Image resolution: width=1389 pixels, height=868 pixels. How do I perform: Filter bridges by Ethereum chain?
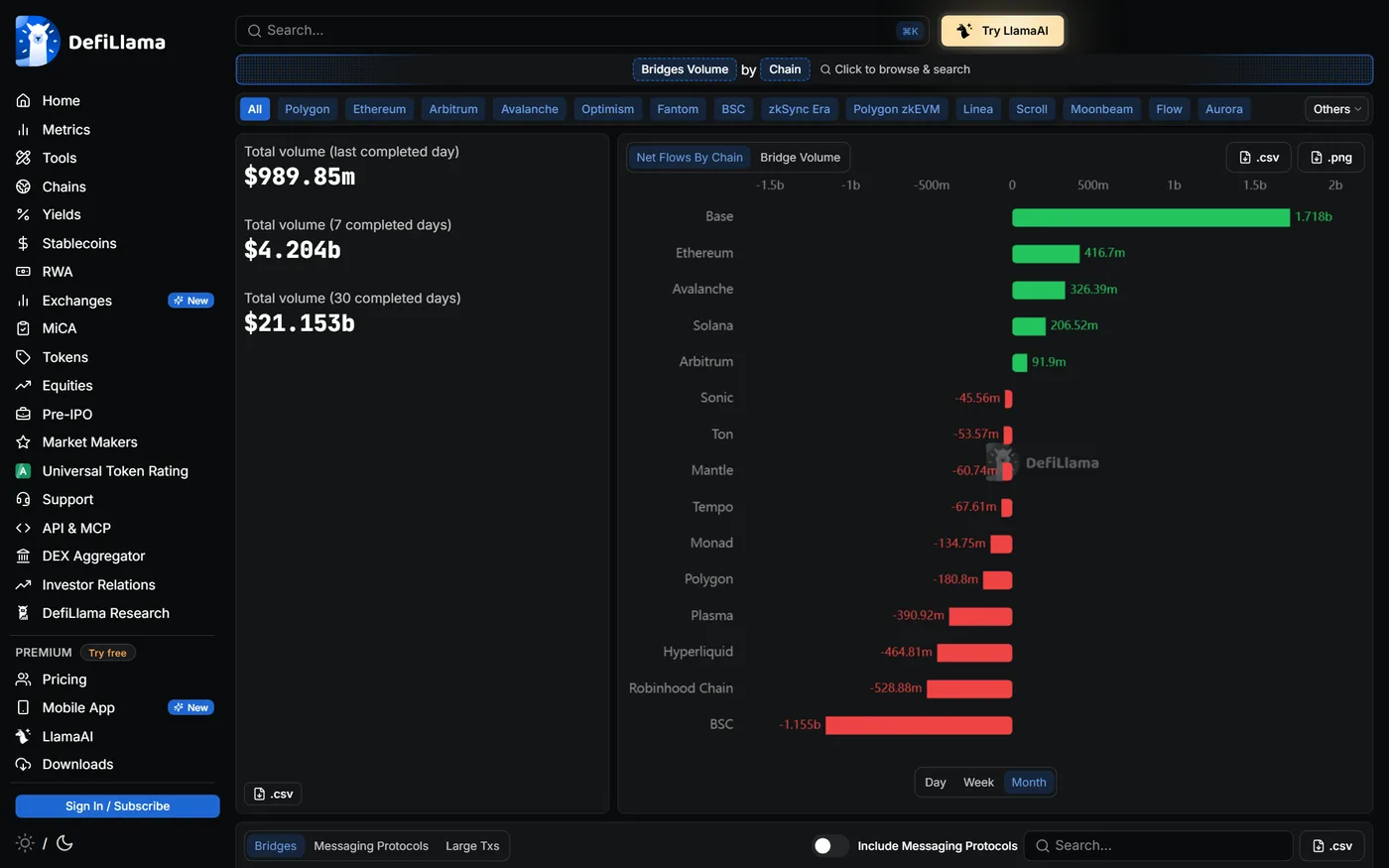(x=379, y=109)
